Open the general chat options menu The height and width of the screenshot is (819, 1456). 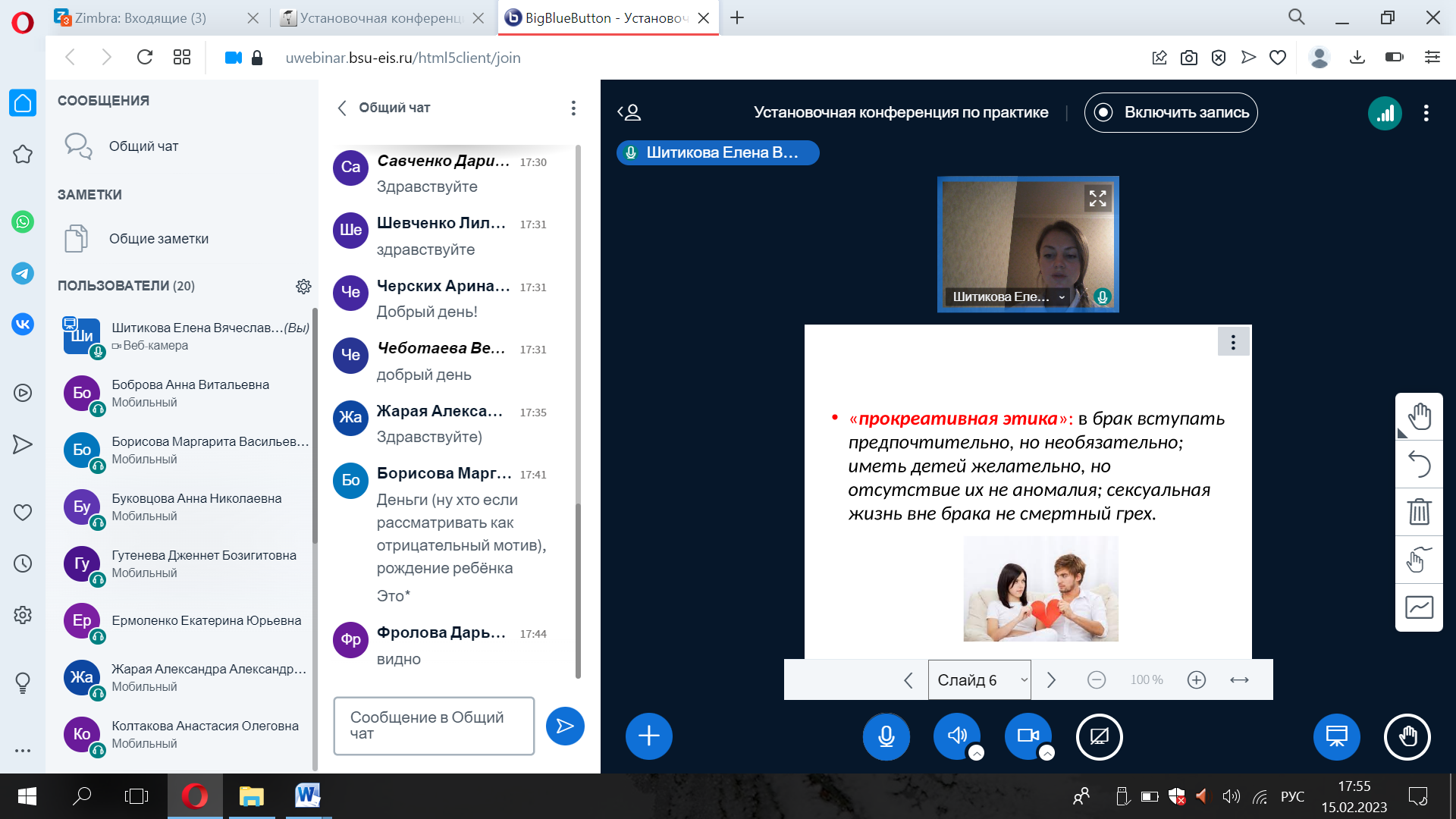(573, 108)
